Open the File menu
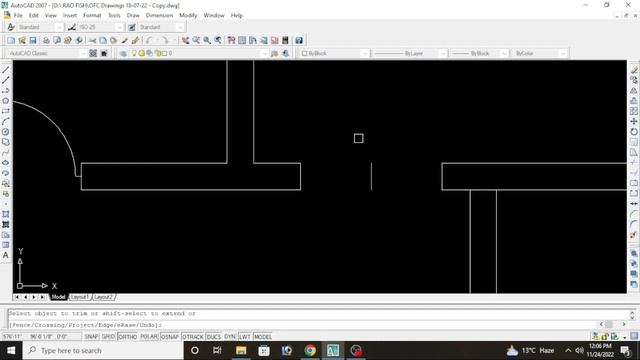Screen dimensions: 640x360 (18, 15)
